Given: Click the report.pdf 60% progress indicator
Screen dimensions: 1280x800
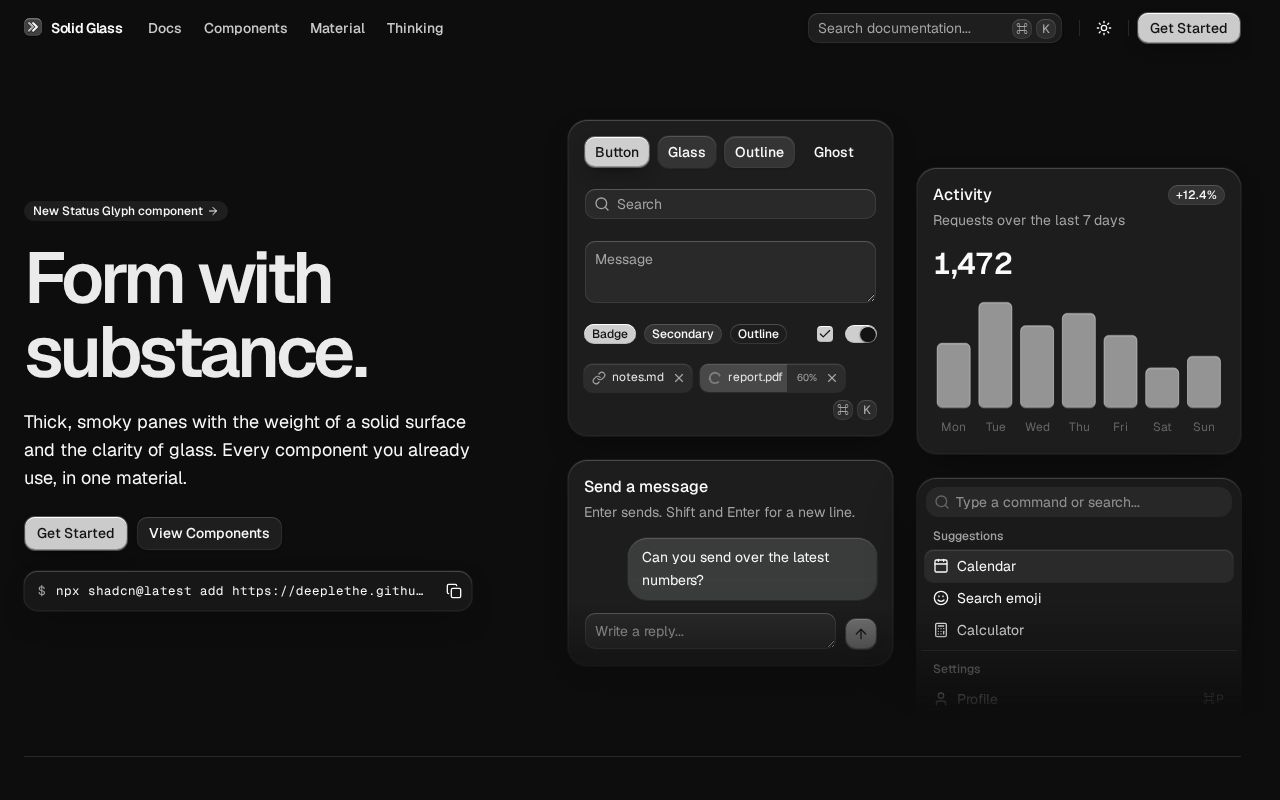Looking at the screenshot, I should tap(807, 378).
